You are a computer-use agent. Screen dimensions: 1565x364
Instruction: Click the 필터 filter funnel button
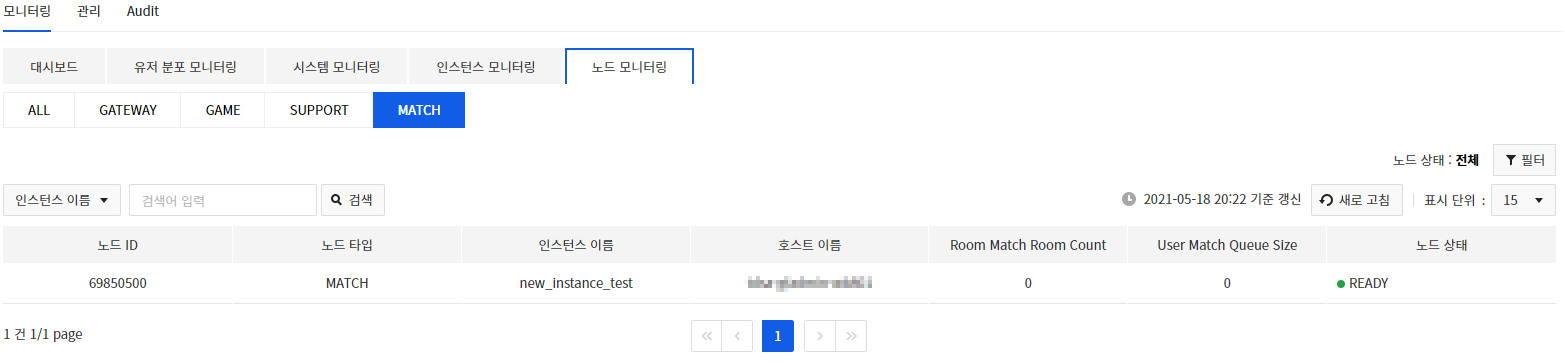coord(1523,160)
